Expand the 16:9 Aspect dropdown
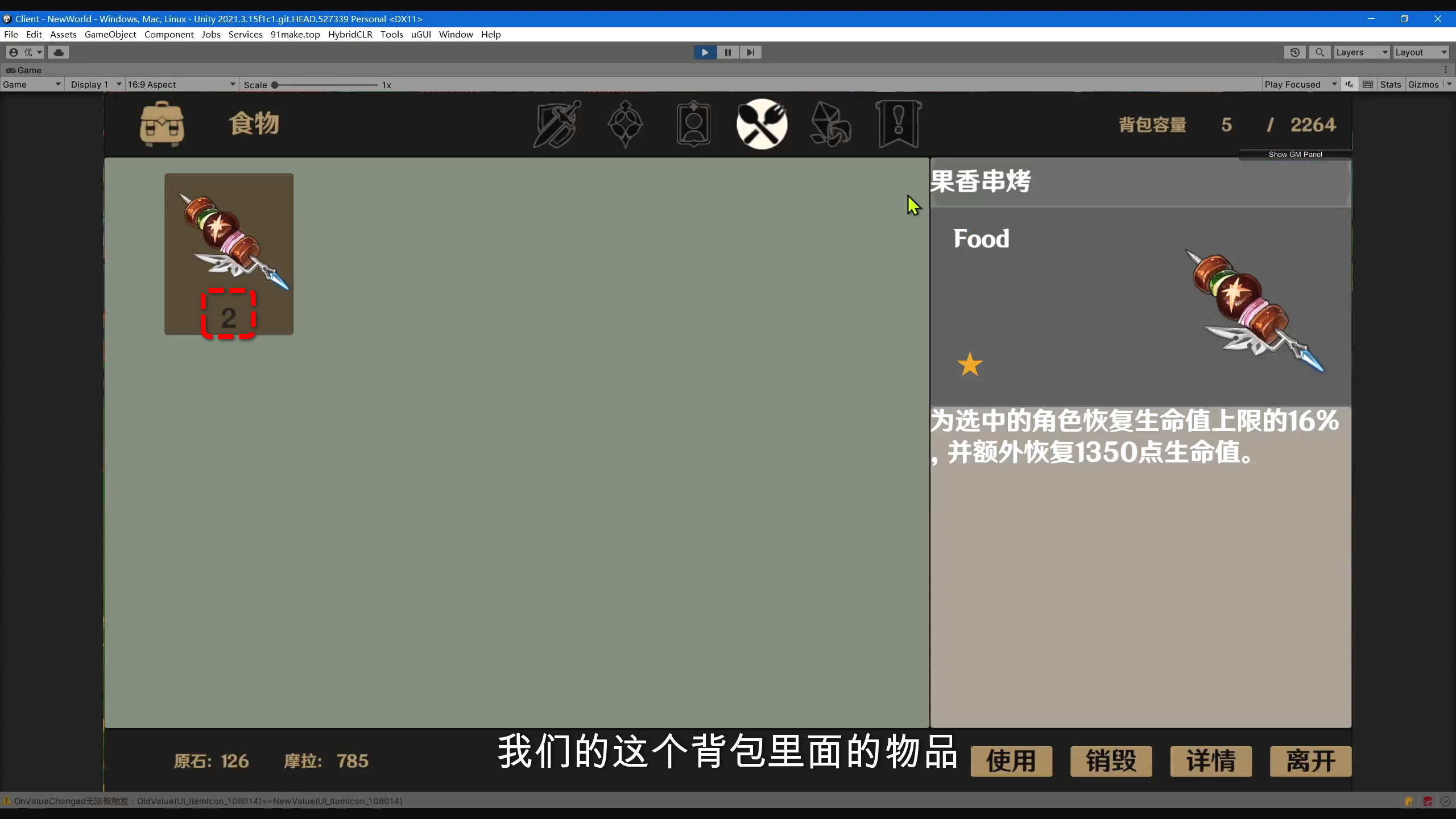Viewport: 1456px width, 819px height. pyautogui.click(x=181, y=85)
